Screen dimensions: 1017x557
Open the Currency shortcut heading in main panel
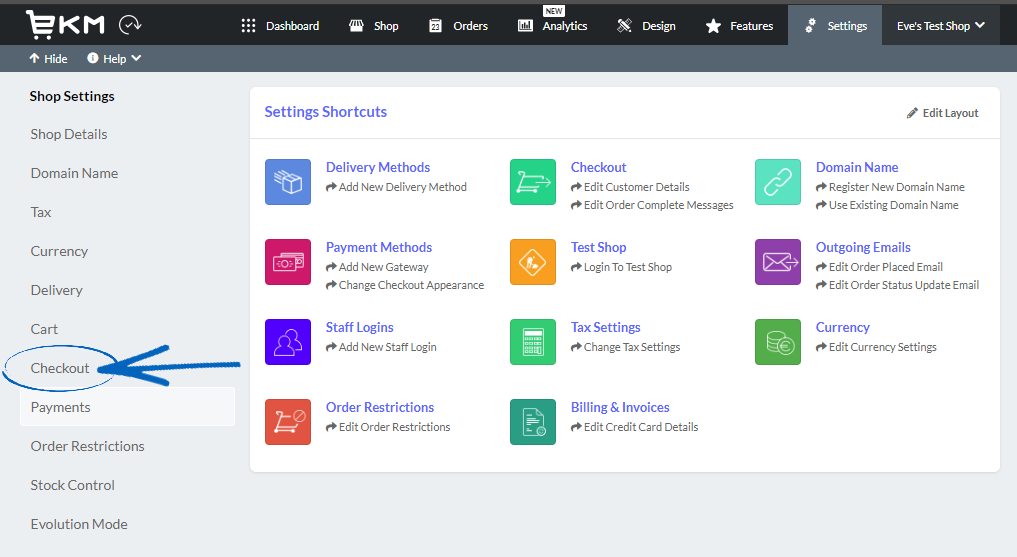coord(843,327)
